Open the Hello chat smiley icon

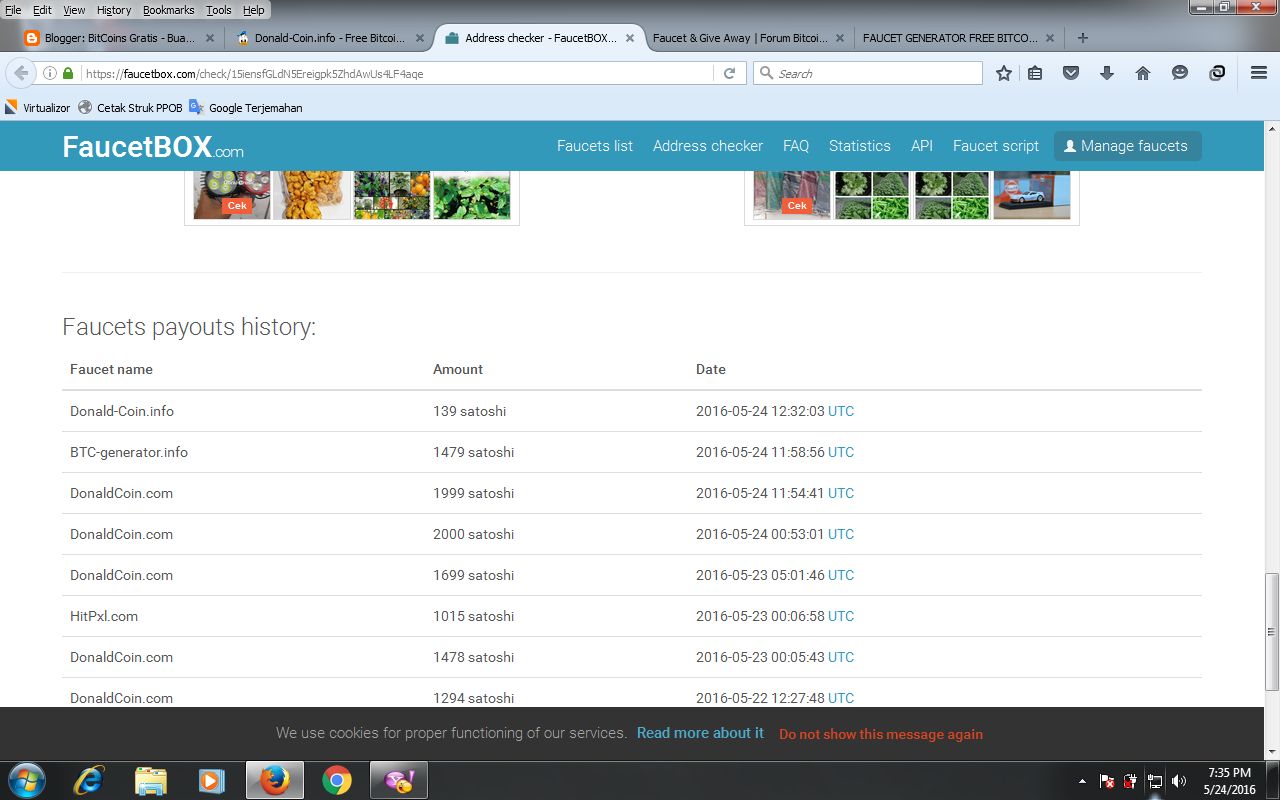[1180, 73]
